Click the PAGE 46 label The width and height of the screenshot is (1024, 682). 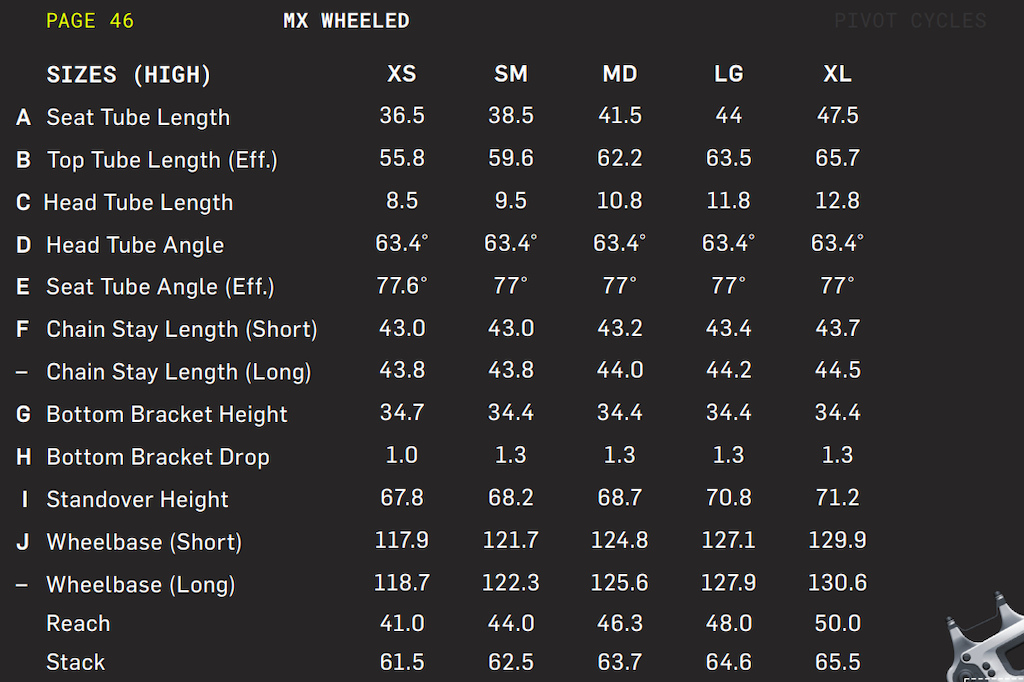click(x=89, y=21)
